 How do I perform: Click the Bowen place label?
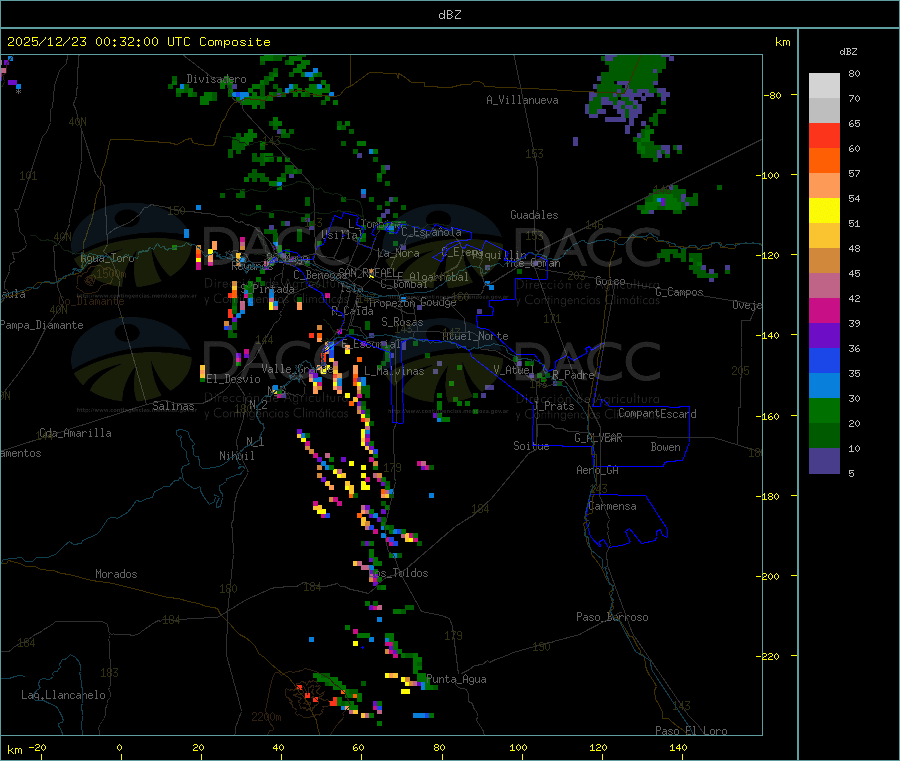coord(666,447)
